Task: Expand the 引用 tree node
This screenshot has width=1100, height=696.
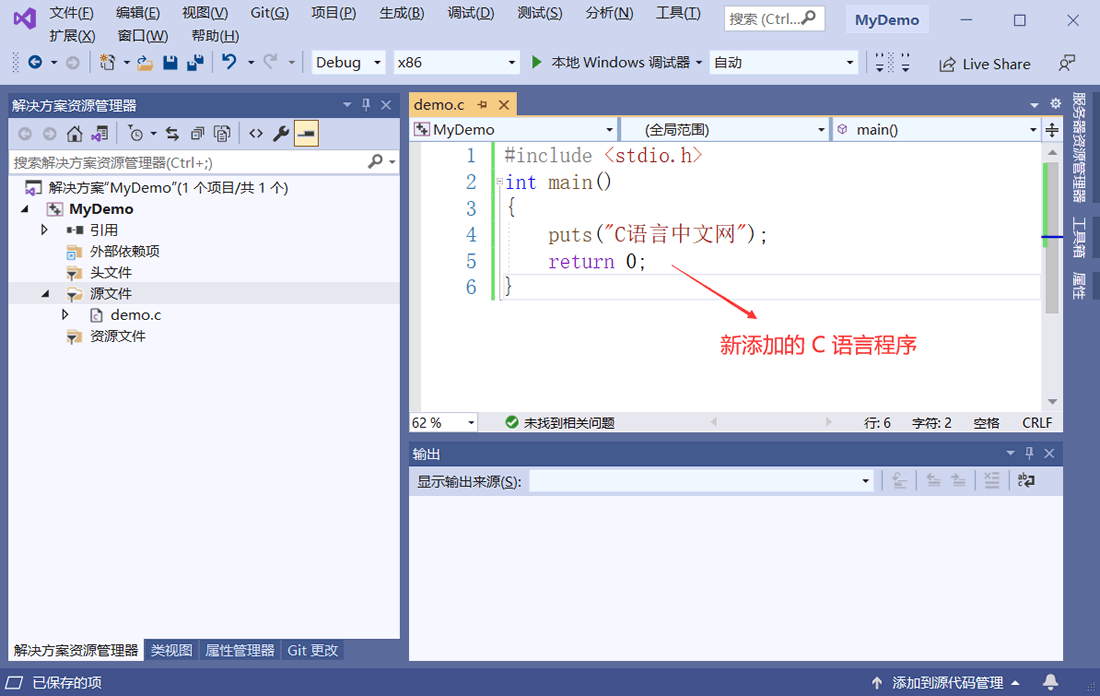Action: pyautogui.click(x=44, y=230)
